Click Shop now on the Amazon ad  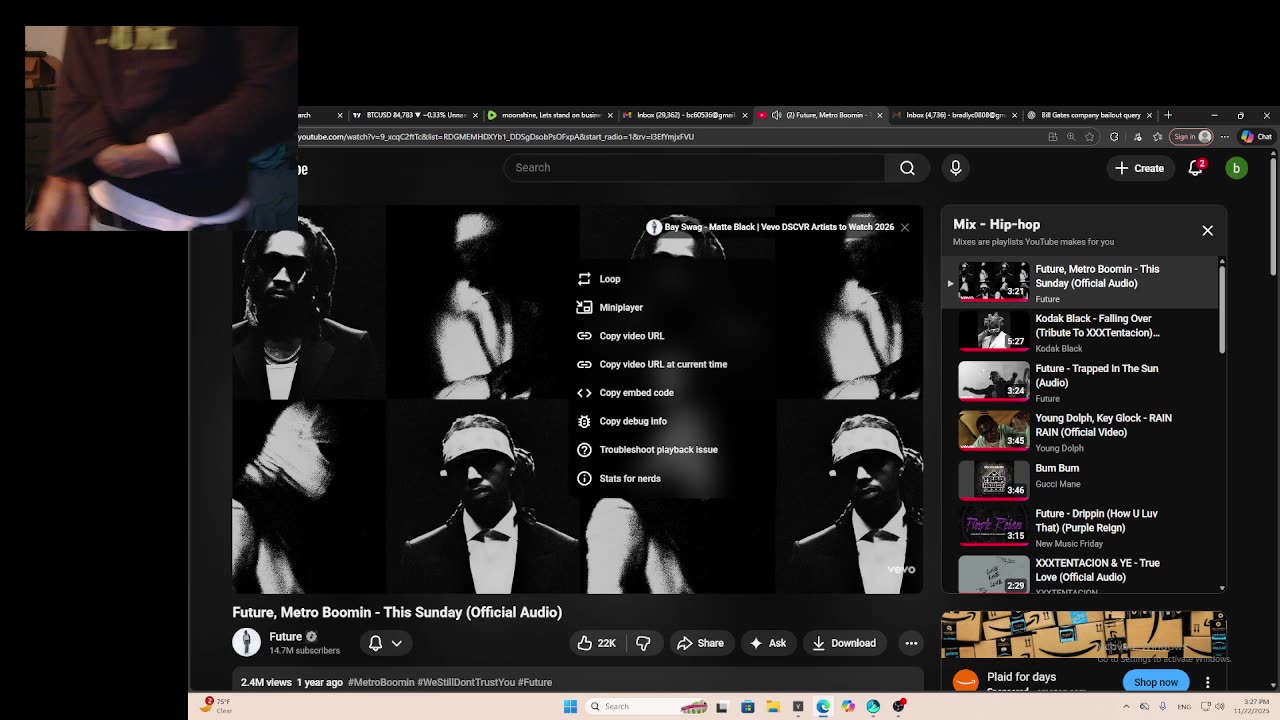[1155, 682]
